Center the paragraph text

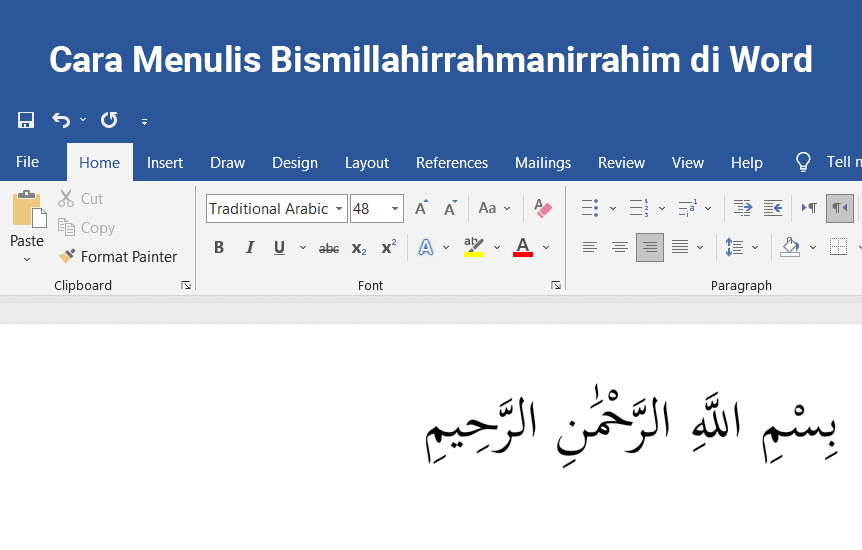(x=620, y=248)
